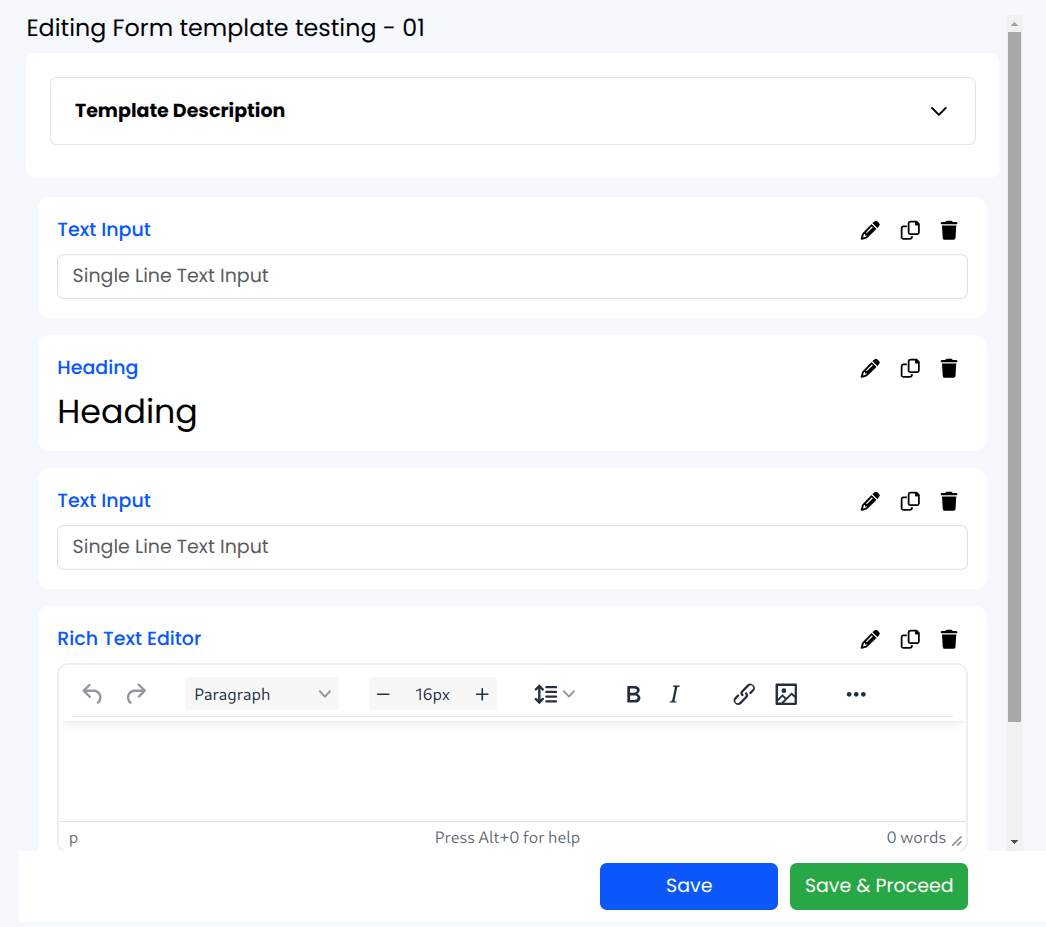The image size is (1046, 927).
Task: Increase the font size with the plus button
Action: pos(482,694)
